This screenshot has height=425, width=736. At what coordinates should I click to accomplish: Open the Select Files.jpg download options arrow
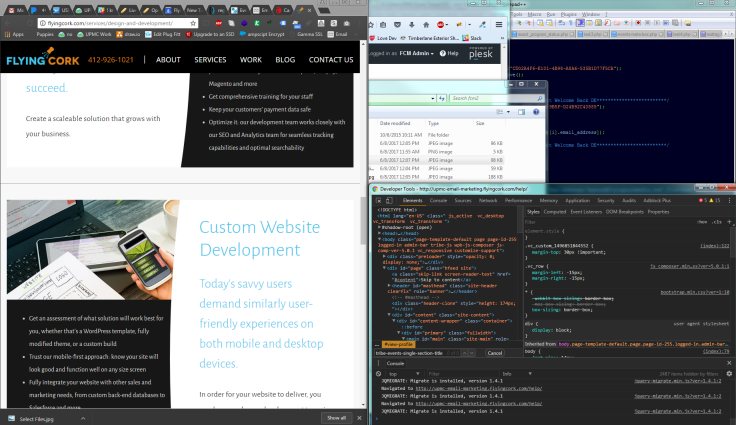[x=83, y=418]
